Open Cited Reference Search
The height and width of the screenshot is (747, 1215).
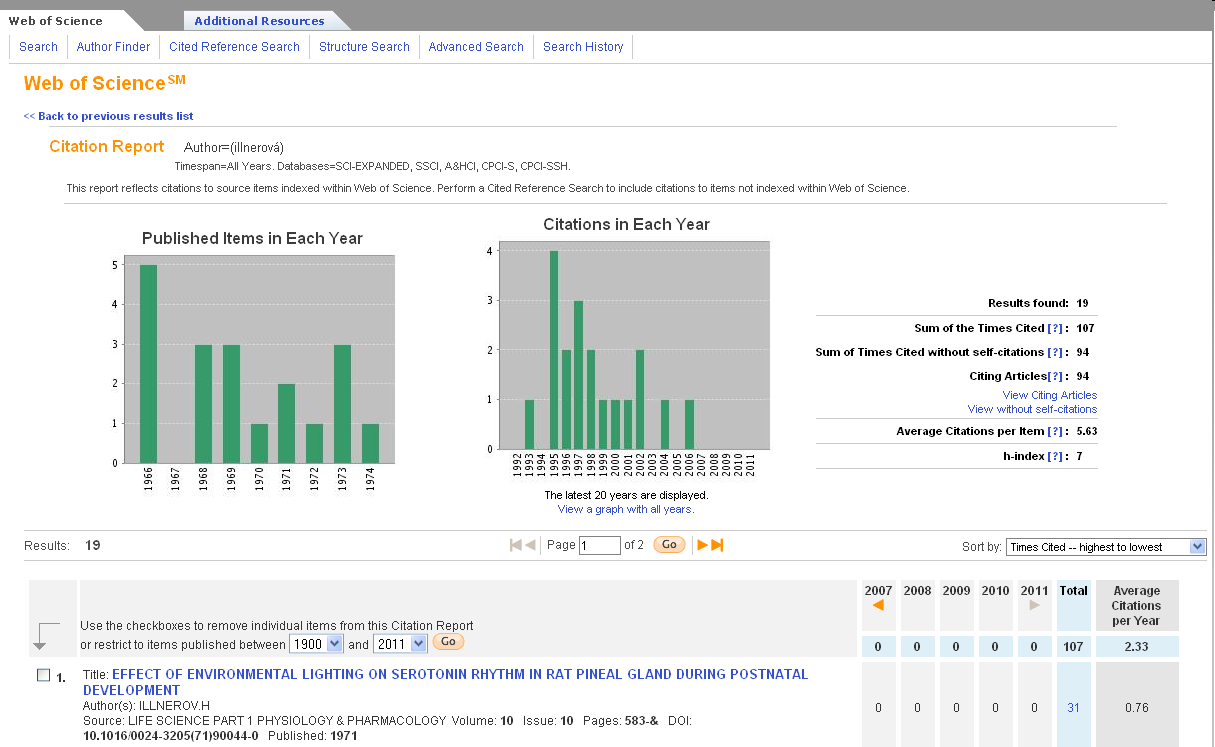click(234, 47)
